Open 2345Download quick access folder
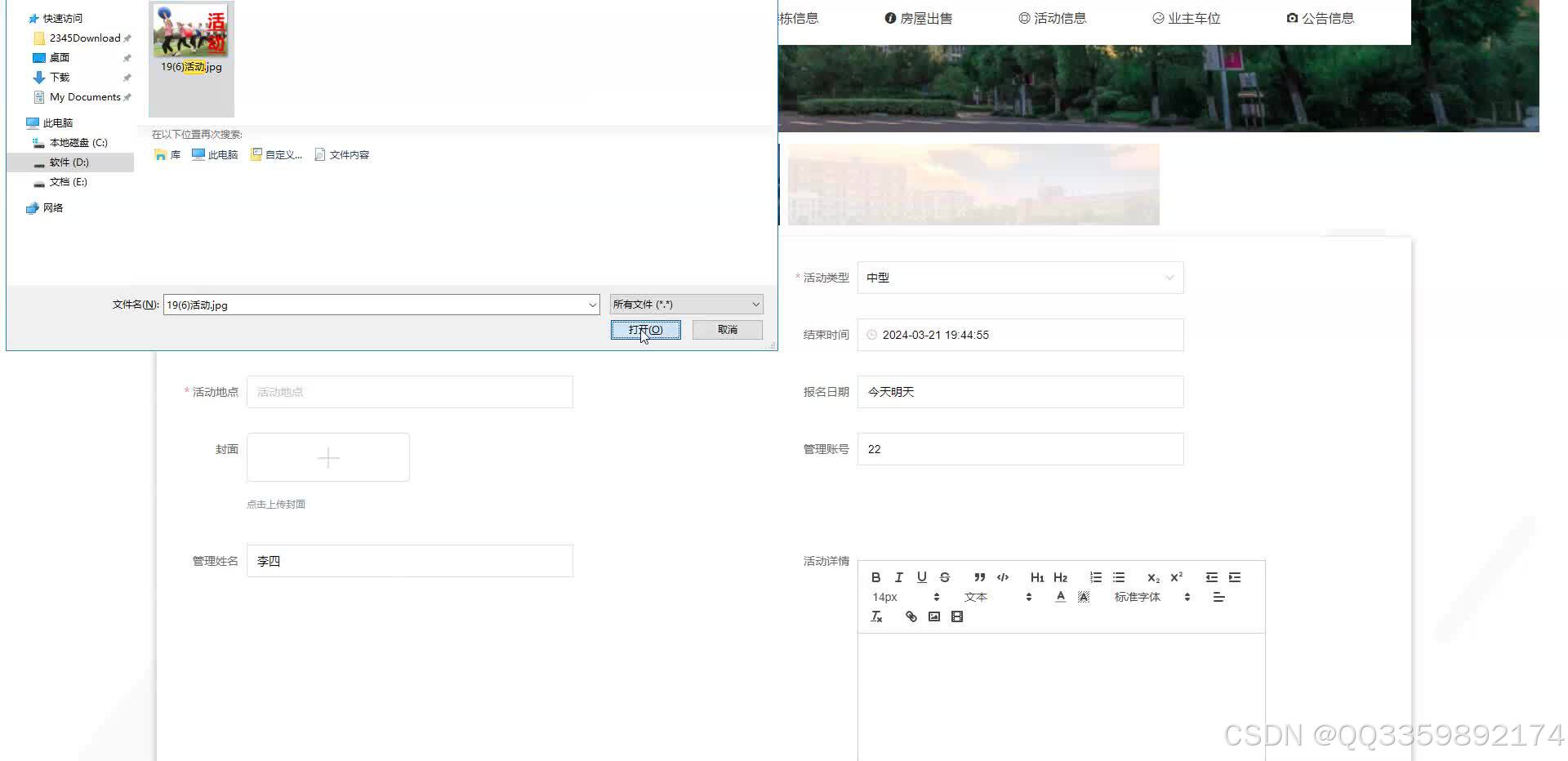Image resolution: width=1568 pixels, height=761 pixels. [85, 38]
